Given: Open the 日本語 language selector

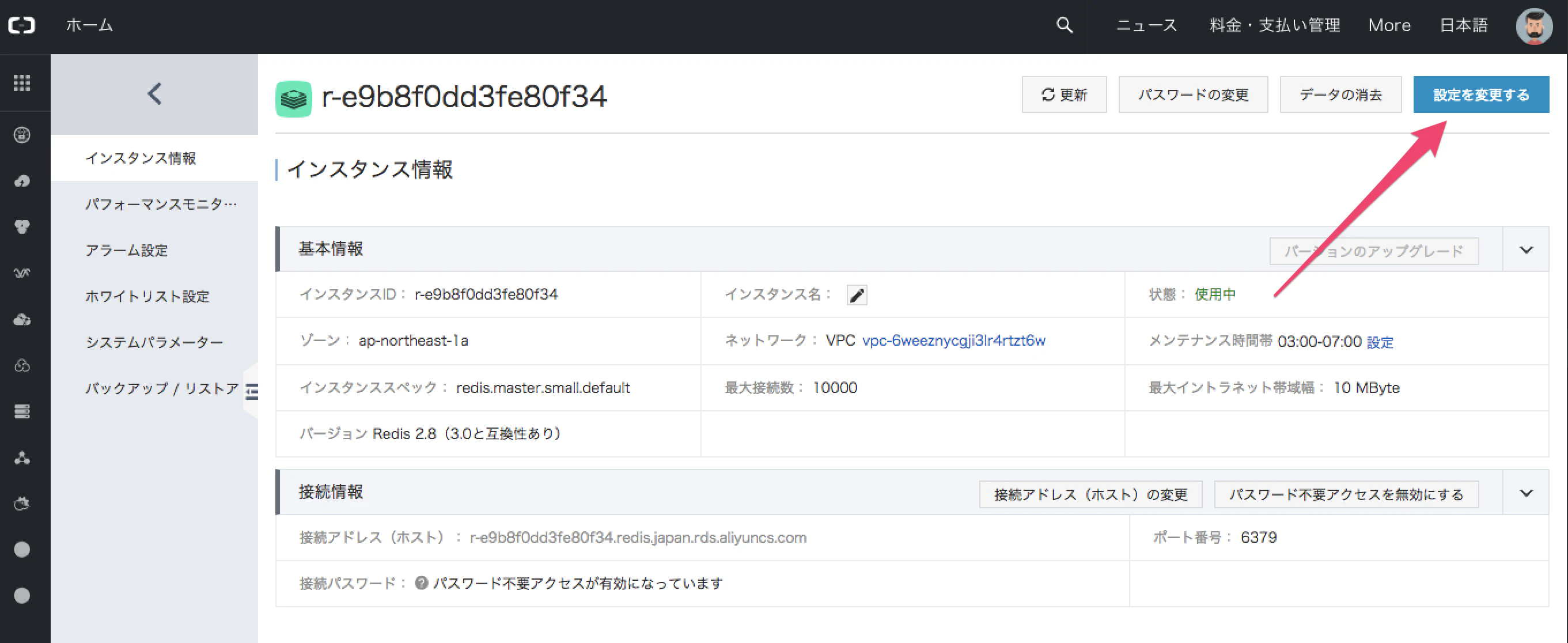Looking at the screenshot, I should [1463, 25].
